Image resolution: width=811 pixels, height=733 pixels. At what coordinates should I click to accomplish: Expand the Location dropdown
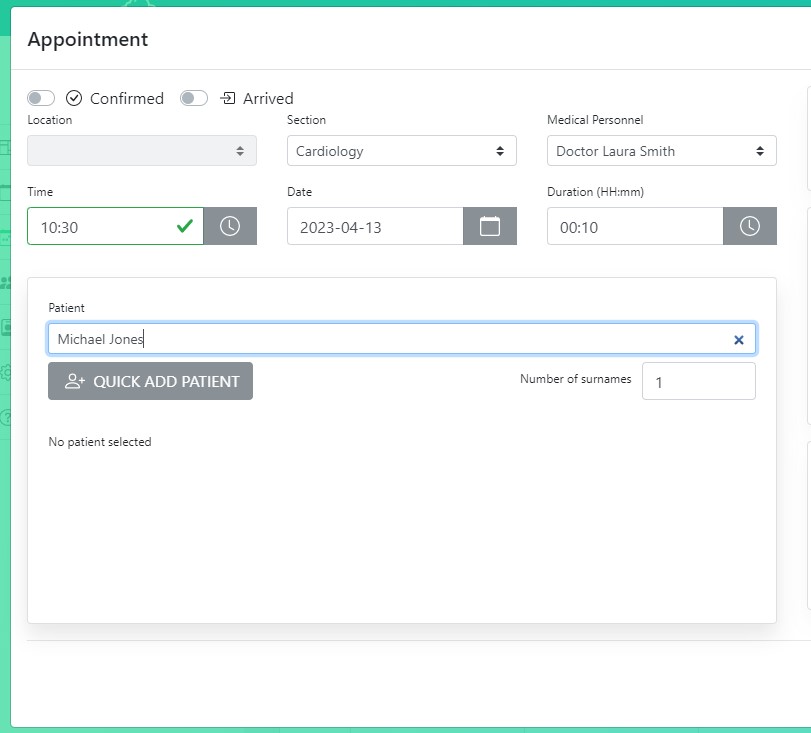coord(142,151)
